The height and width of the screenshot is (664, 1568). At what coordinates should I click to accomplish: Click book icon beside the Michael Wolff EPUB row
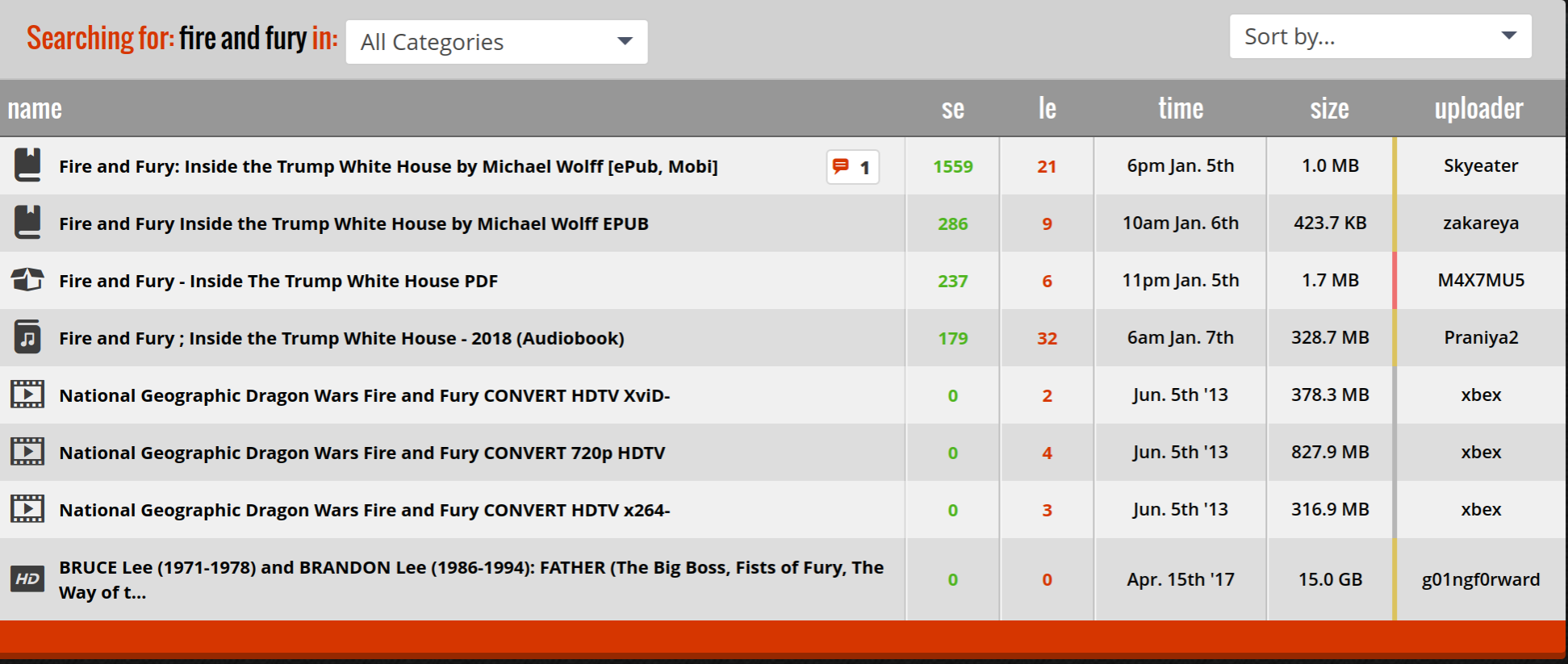coord(27,223)
